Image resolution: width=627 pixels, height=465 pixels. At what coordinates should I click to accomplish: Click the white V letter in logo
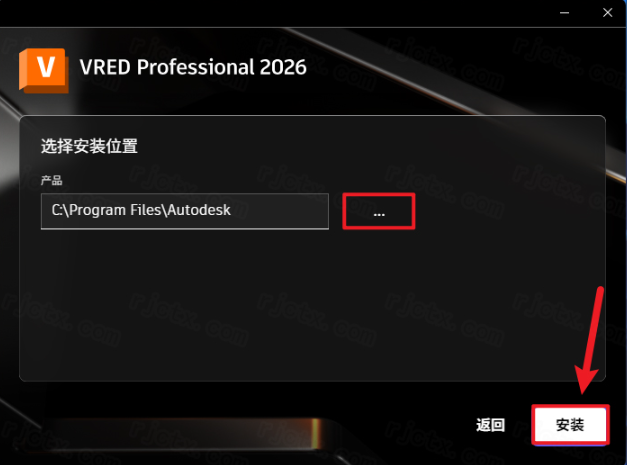[x=46, y=67]
